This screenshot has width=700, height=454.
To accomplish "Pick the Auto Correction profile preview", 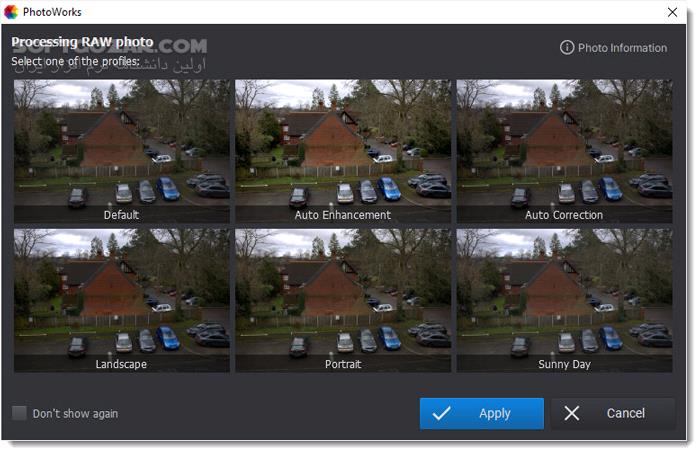I will [564, 151].
